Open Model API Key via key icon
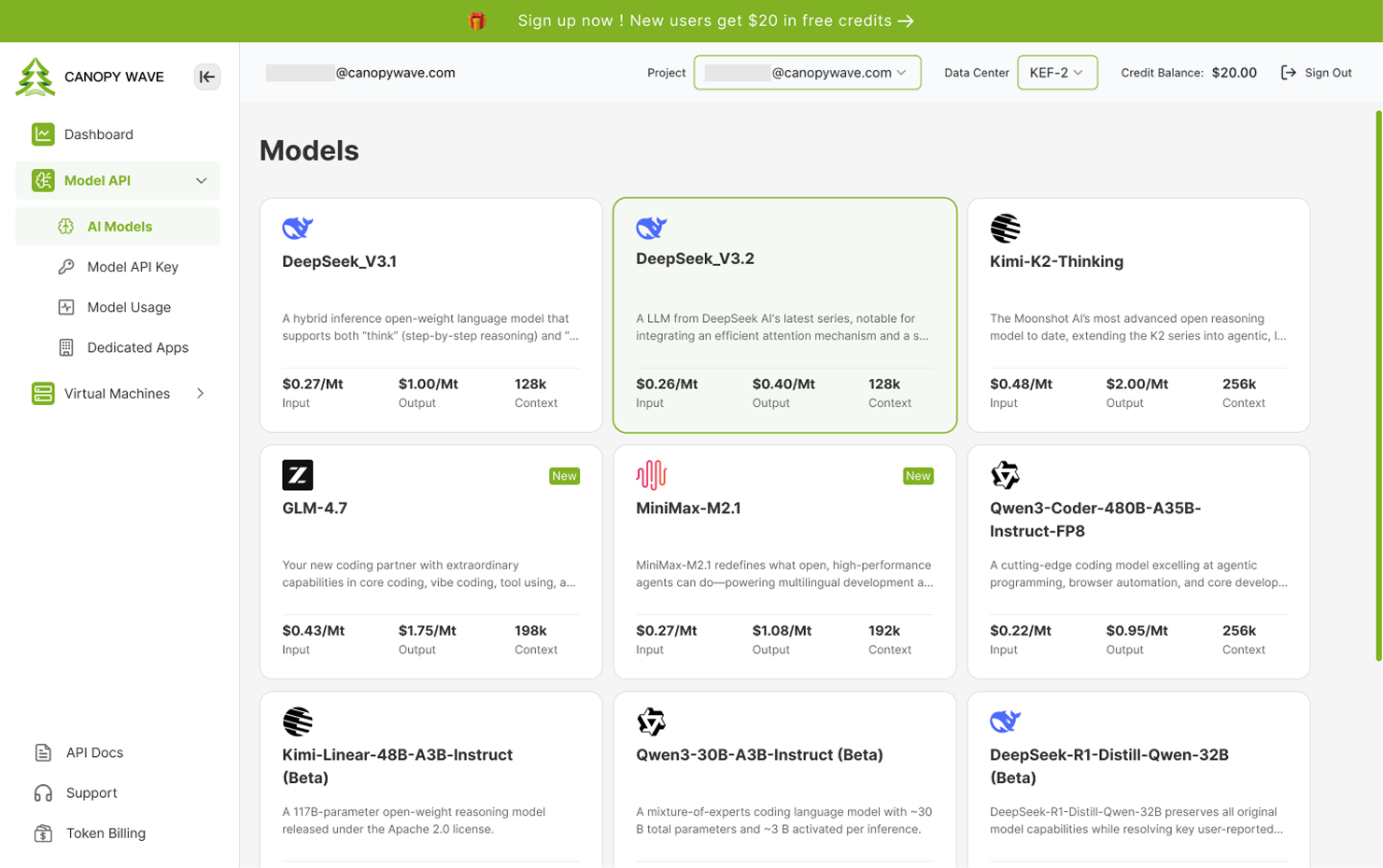This screenshot has height=868, width=1383. [64, 266]
